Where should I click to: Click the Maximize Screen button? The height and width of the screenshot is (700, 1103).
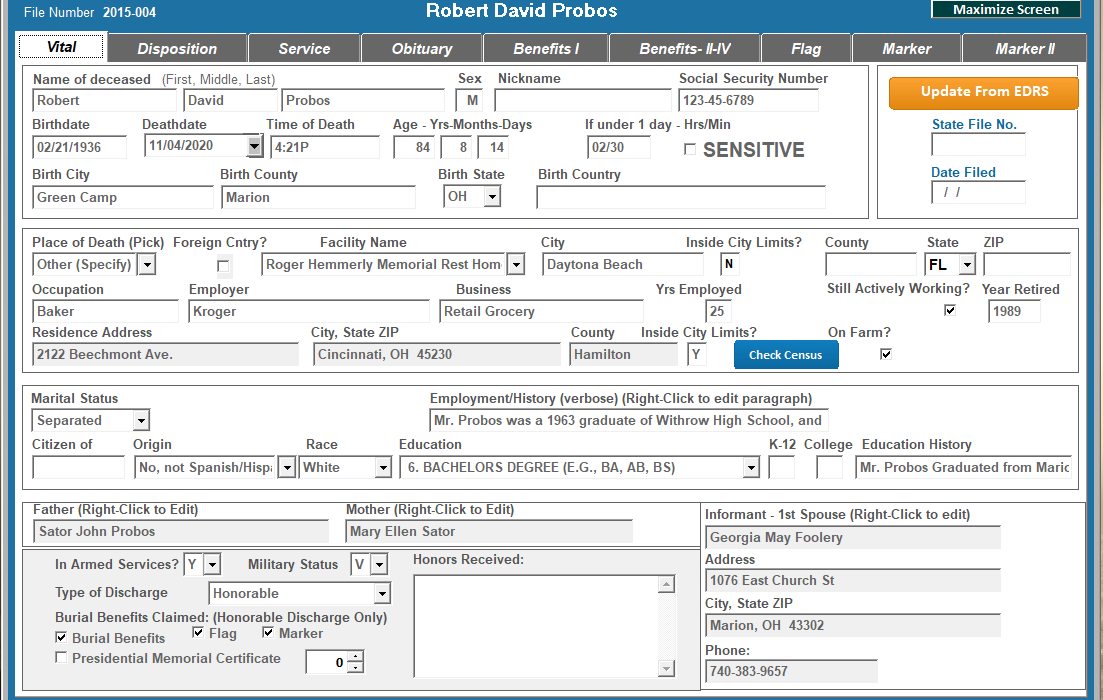(x=1005, y=10)
